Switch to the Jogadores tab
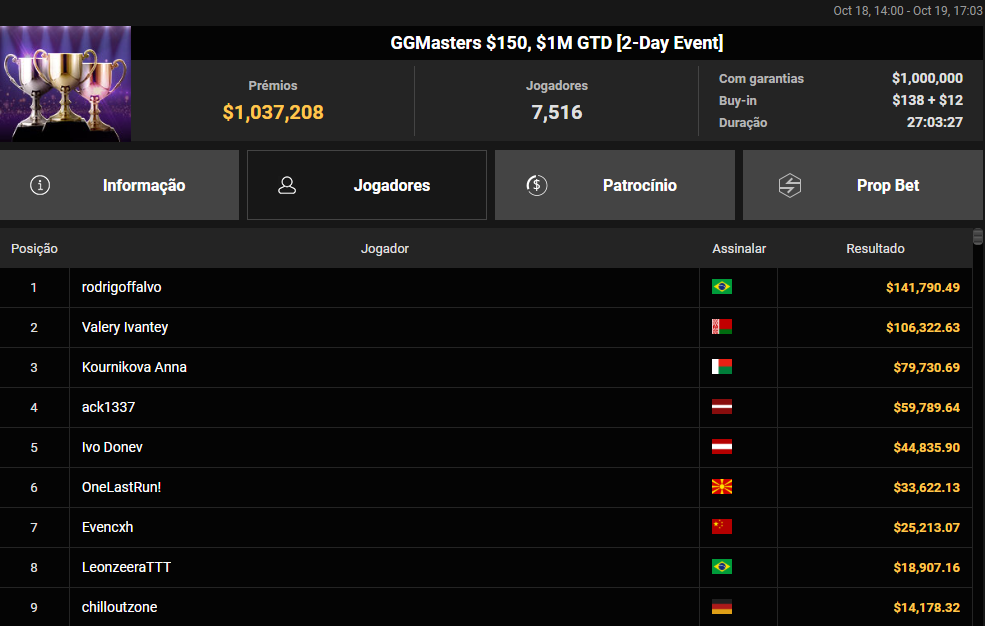The height and width of the screenshot is (626, 985). pos(367,185)
